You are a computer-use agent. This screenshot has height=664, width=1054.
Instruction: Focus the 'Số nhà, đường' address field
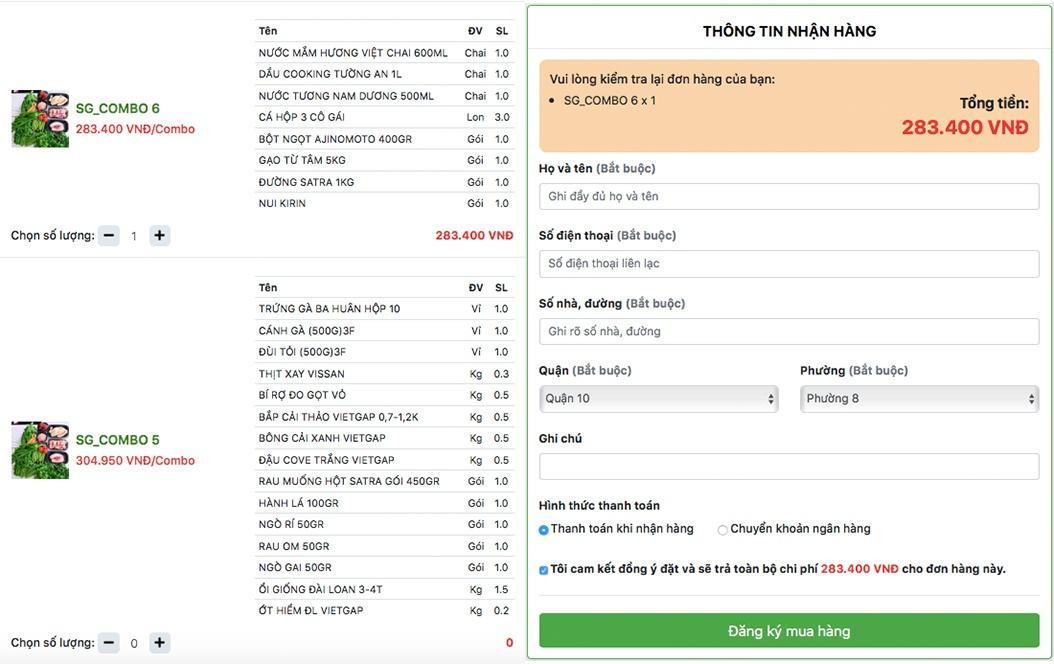(x=788, y=331)
